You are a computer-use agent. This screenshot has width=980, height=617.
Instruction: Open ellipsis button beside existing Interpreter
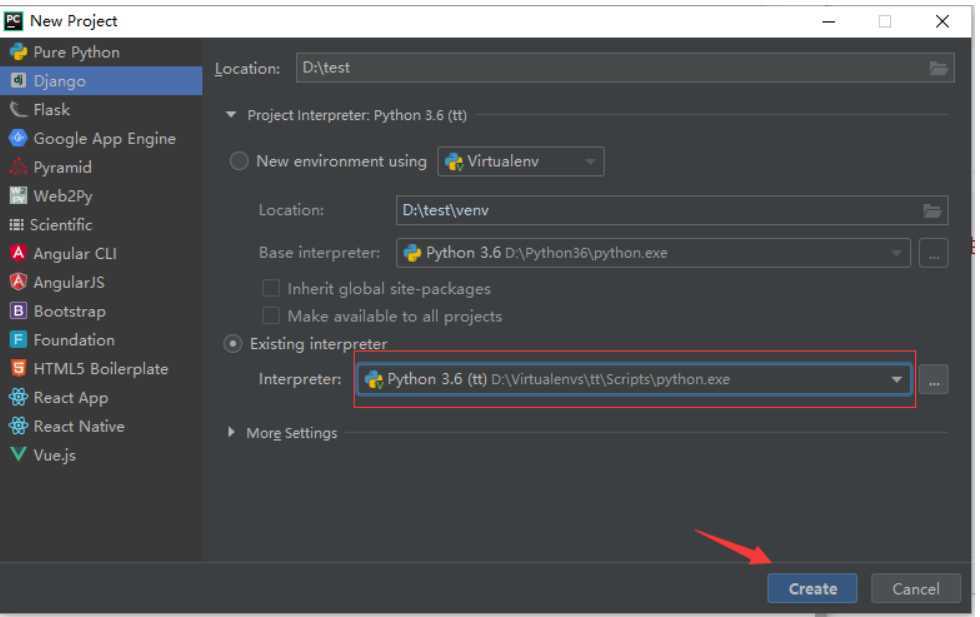934,379
